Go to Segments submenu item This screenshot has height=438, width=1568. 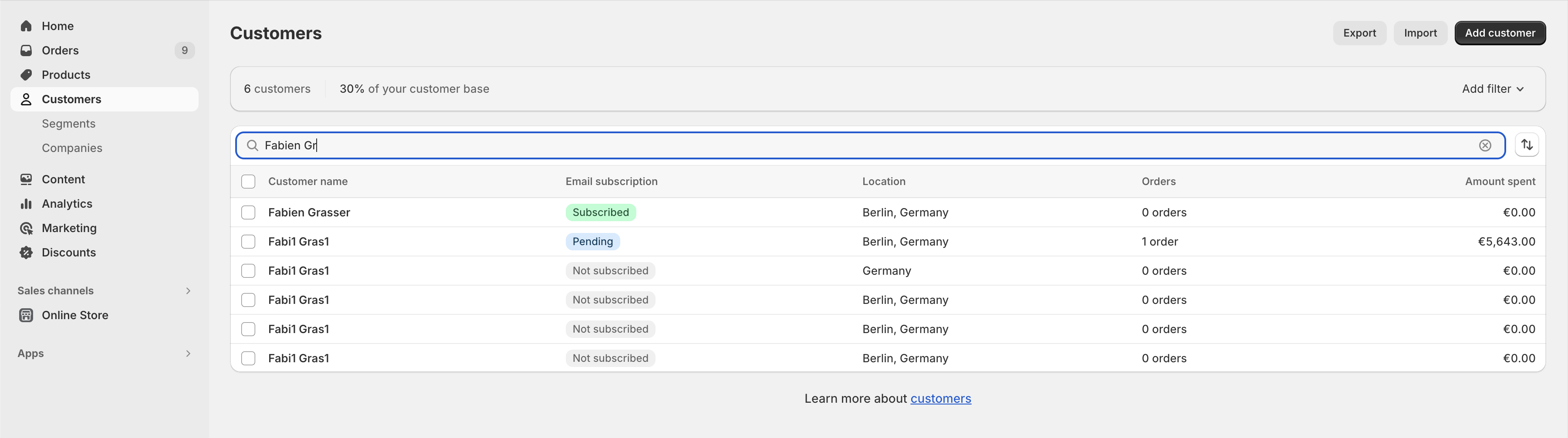click(x=69, y=124)
